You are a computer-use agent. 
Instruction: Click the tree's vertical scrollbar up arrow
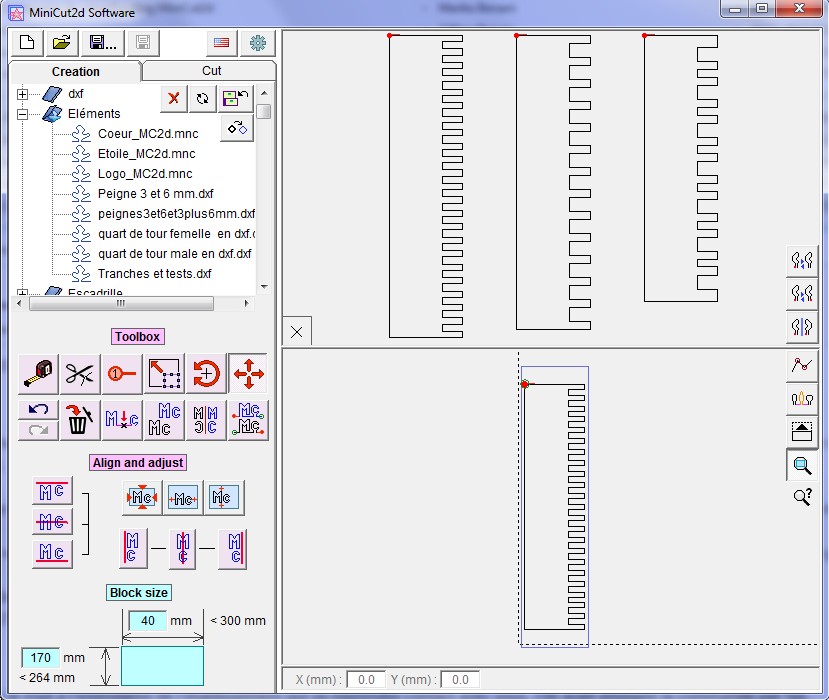click(264, 93)
